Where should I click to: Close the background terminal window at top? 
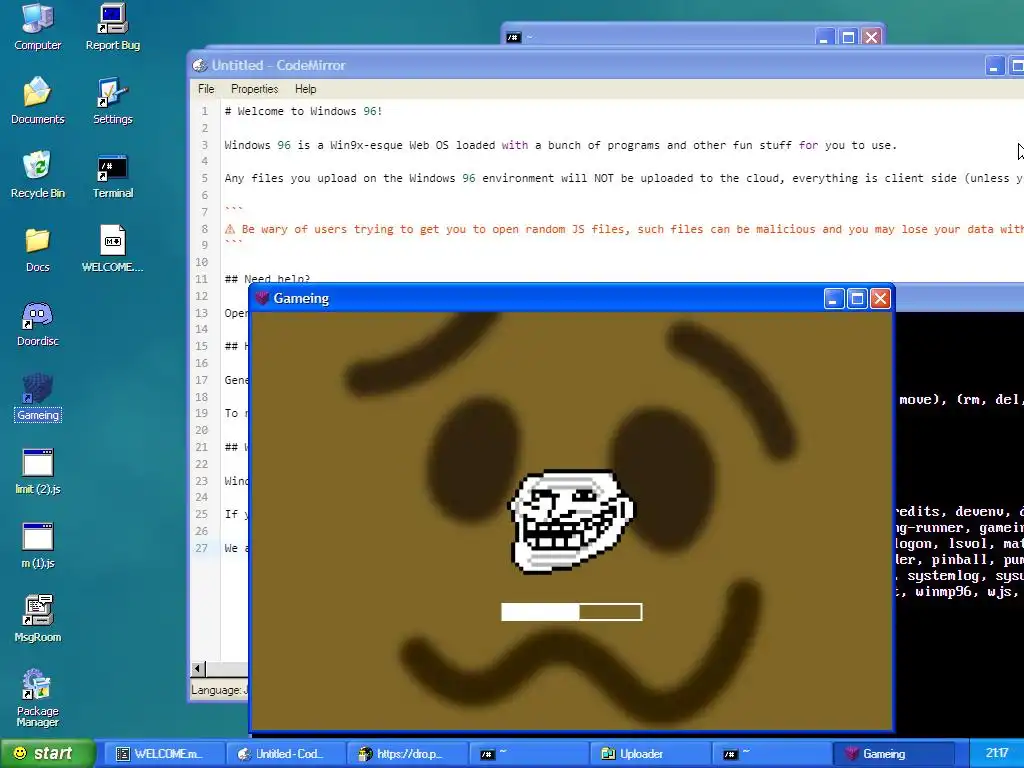click(871, 37)
